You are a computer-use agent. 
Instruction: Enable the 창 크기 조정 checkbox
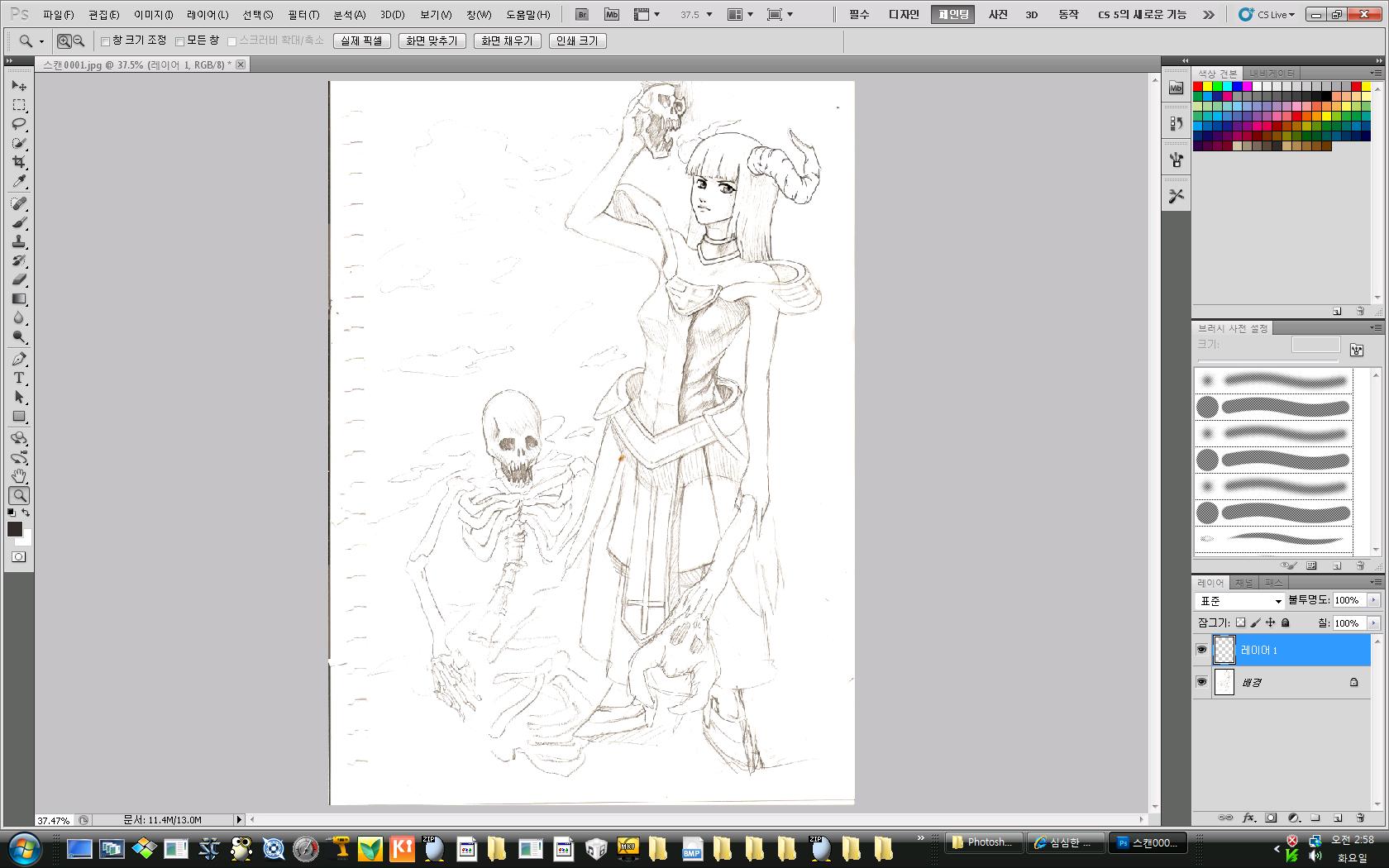click(106, 41)
